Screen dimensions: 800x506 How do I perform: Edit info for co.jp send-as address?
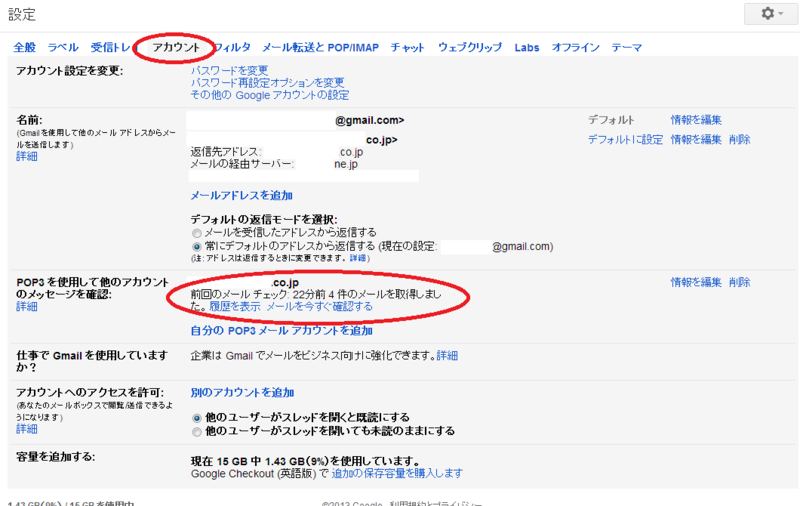click(x=696, y=139)
